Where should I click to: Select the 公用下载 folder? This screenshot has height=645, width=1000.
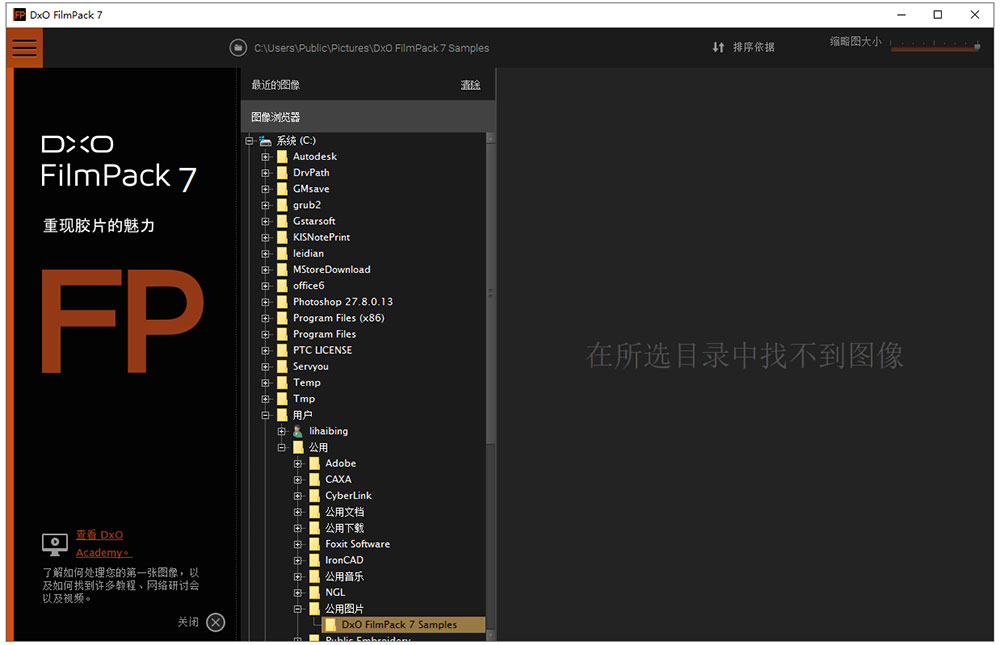[344, 528]
